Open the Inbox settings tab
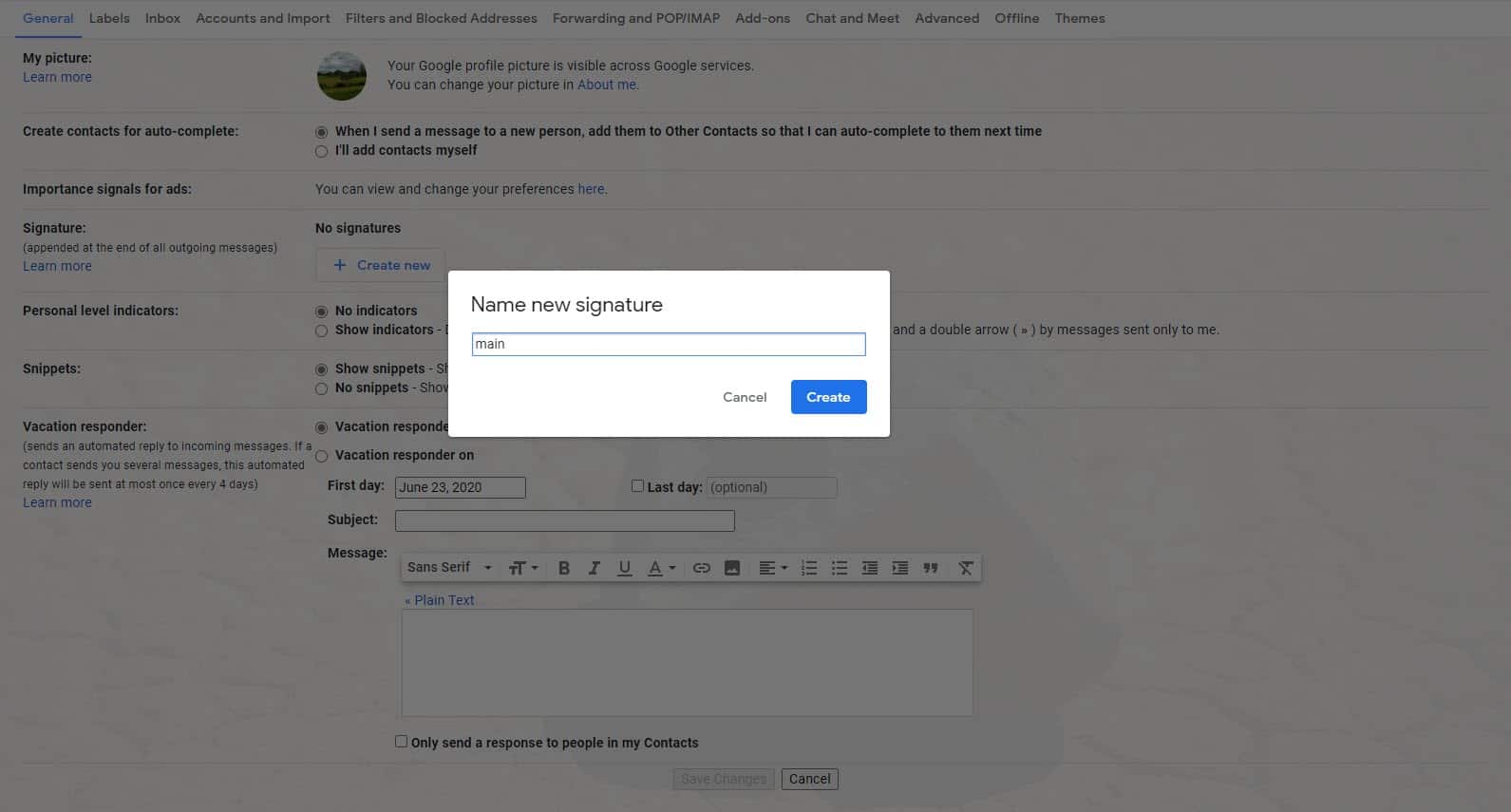The width and height of the screenshot is (1511, 812). click(162, 18)
